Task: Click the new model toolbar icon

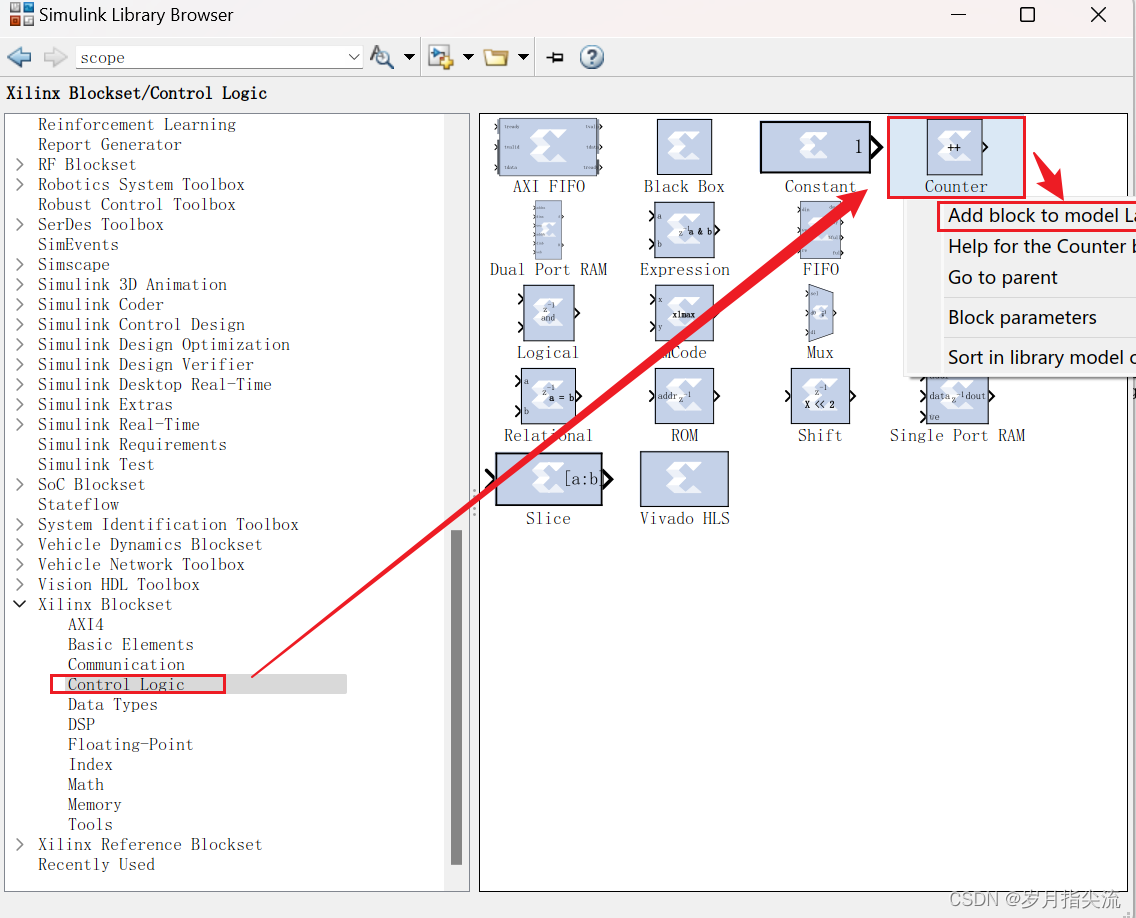Action: point(440,57)
